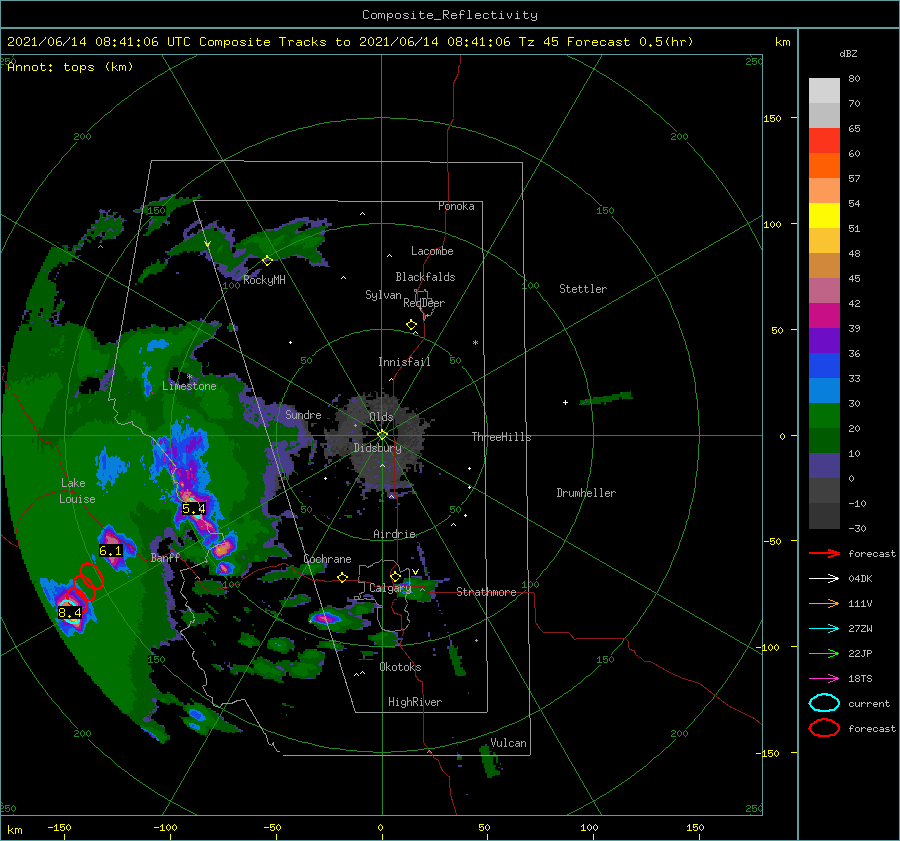Click the red forecast ellipse legend icon
Viewport: 900px width, 841px height.
pos(824,728)
